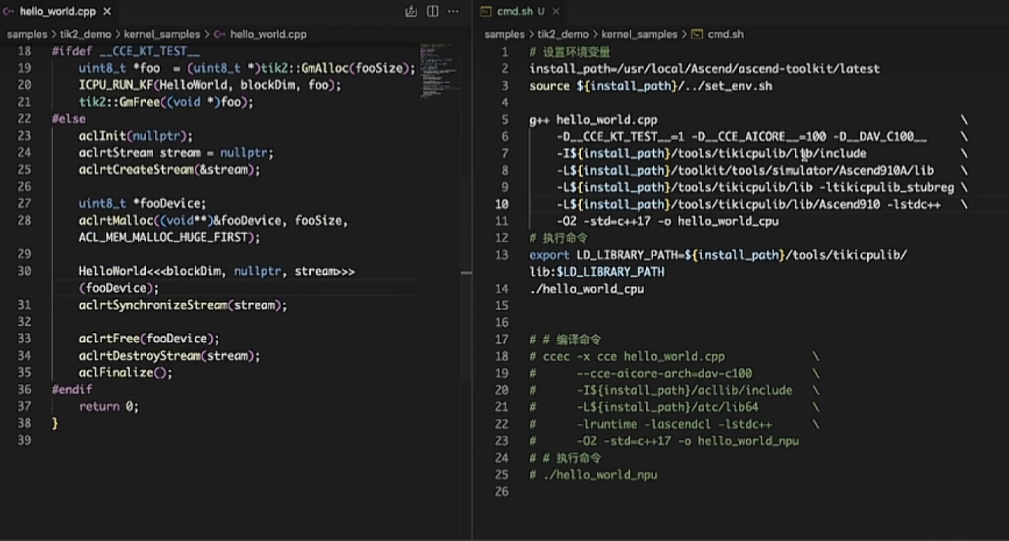Switch to the cmd.sh tab
Image resolution: width=1009 pixels, height=541 pixels.
pyautogui.click(x=521, y=11)
